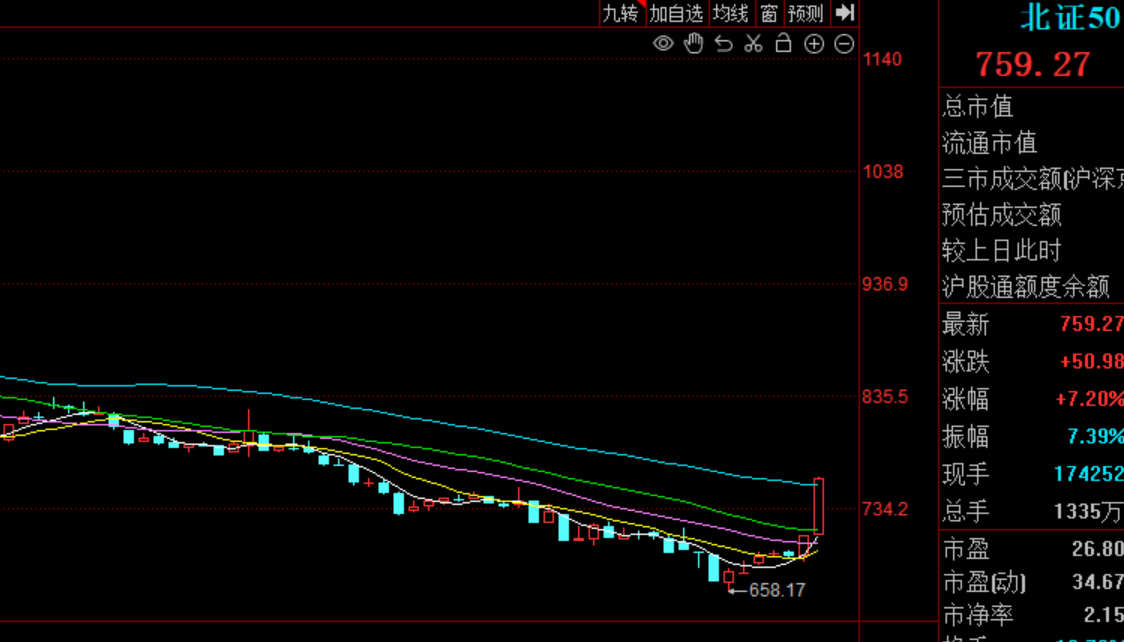Viewport: 1124px width, 642px height.
Task: Click the 734.2 price axis label
Action: tap(886, 509)
